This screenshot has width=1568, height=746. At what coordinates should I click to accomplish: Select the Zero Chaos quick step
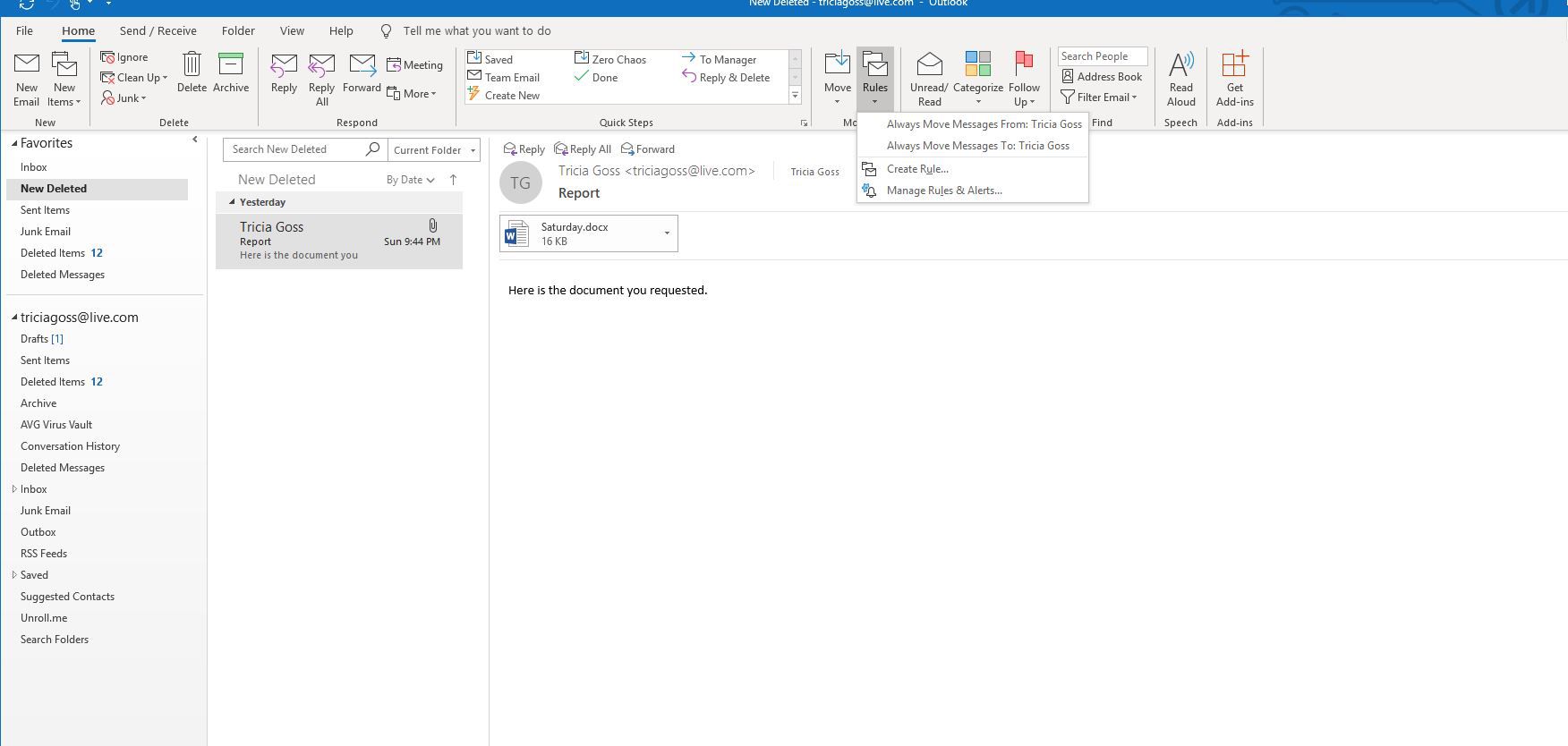(x=610, y=59)
